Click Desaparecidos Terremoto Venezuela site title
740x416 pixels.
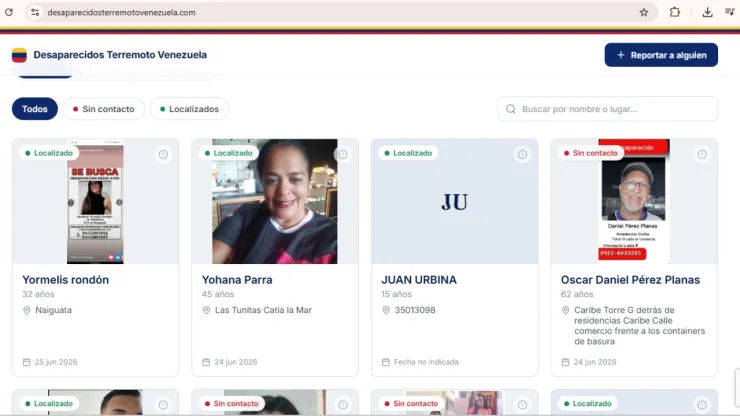[x=120, y=55]
